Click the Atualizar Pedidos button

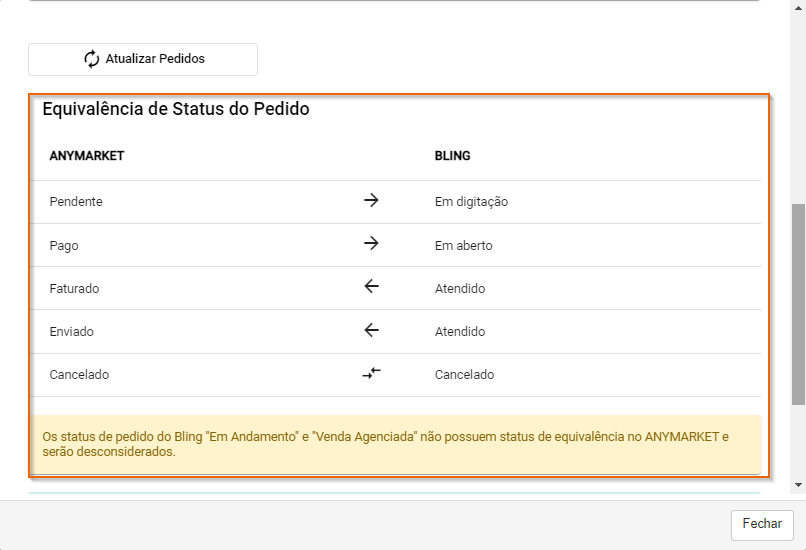[143, 60]
